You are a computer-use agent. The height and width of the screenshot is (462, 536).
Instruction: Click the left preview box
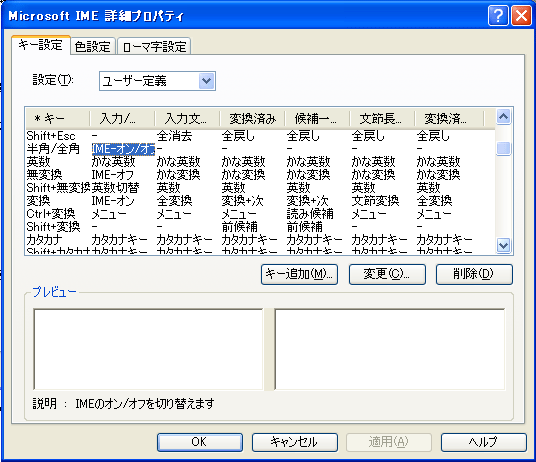point(148,349)
